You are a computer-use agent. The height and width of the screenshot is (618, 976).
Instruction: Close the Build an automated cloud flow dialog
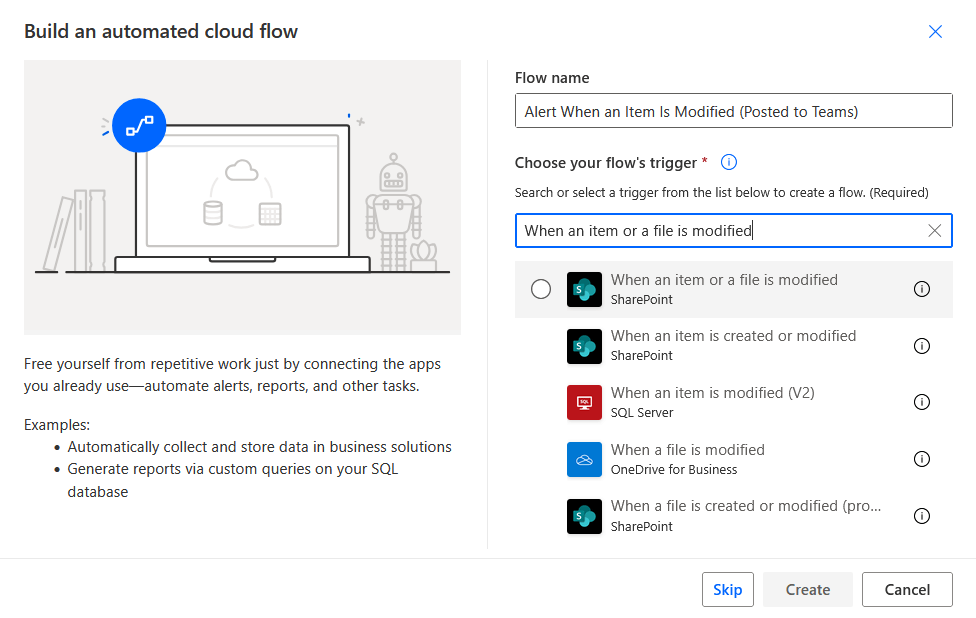pyautogui.click(x=935, y=32)
